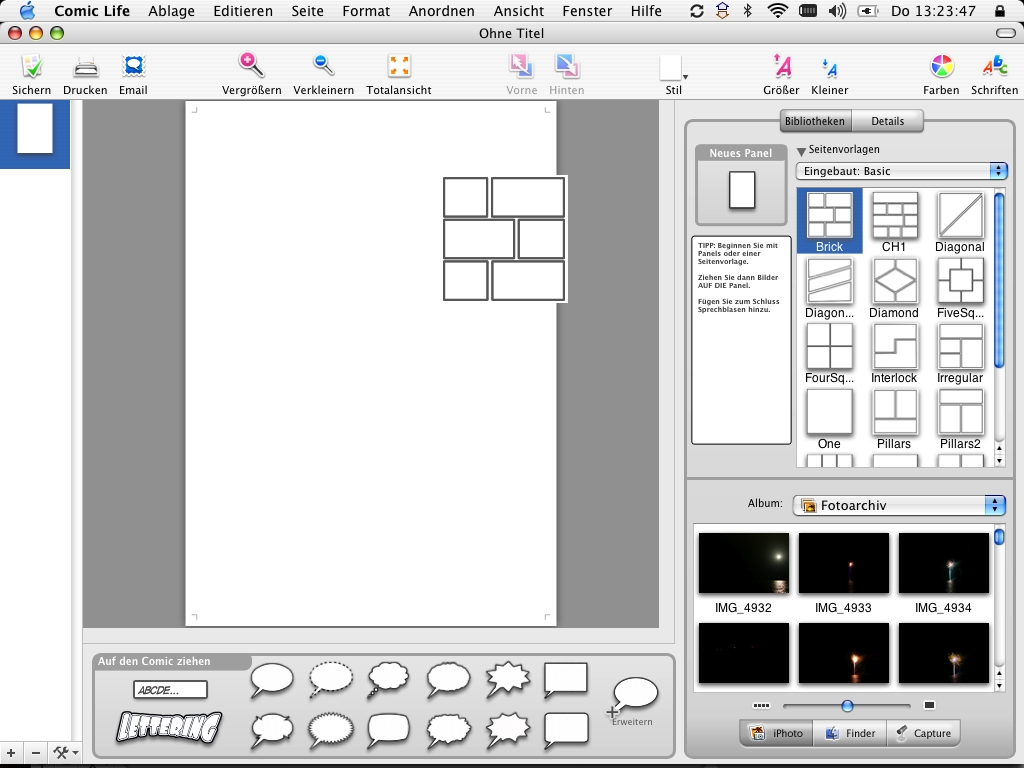Screen dimensions: 1024x768
Task: Send comic via Email icon
Action: [133, 67]
